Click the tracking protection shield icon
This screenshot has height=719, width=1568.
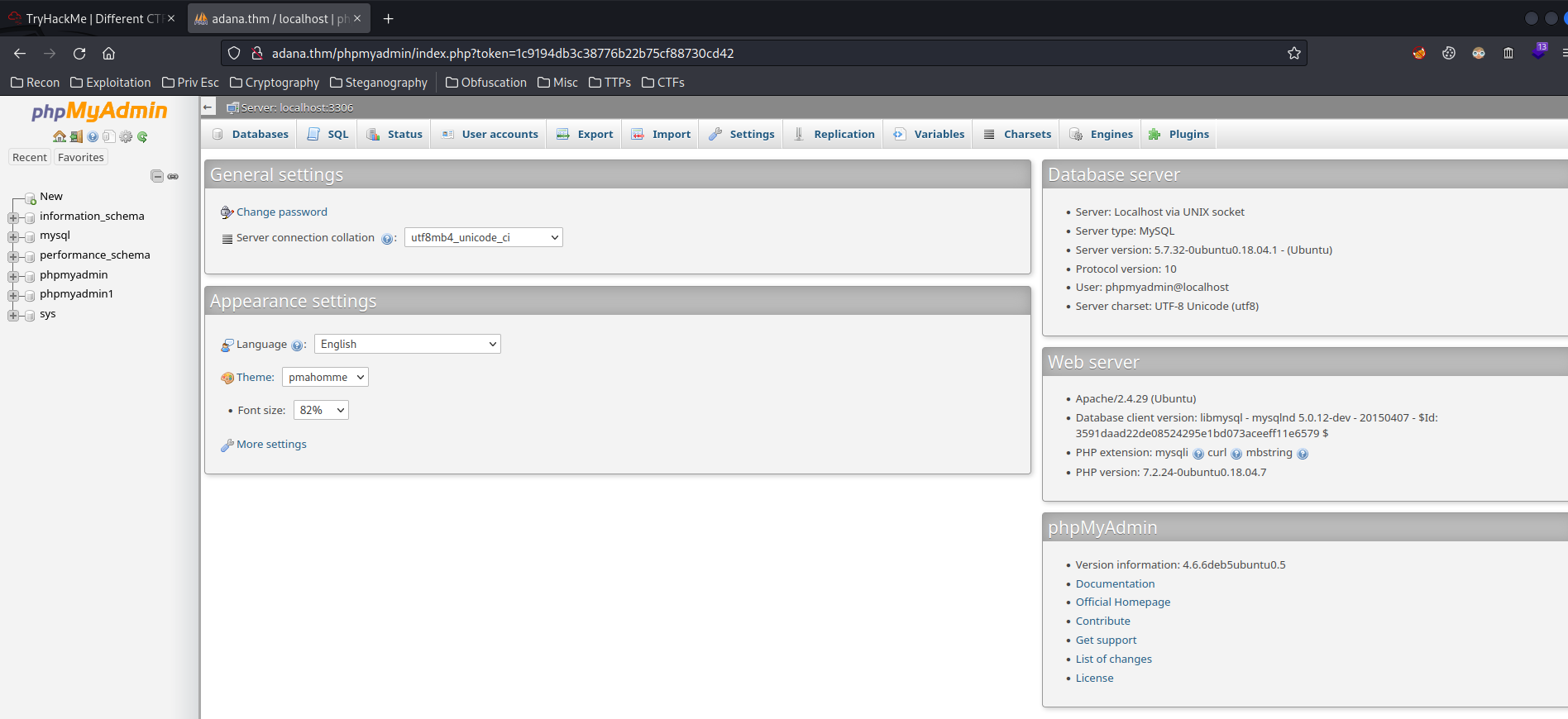coord(234,53)
